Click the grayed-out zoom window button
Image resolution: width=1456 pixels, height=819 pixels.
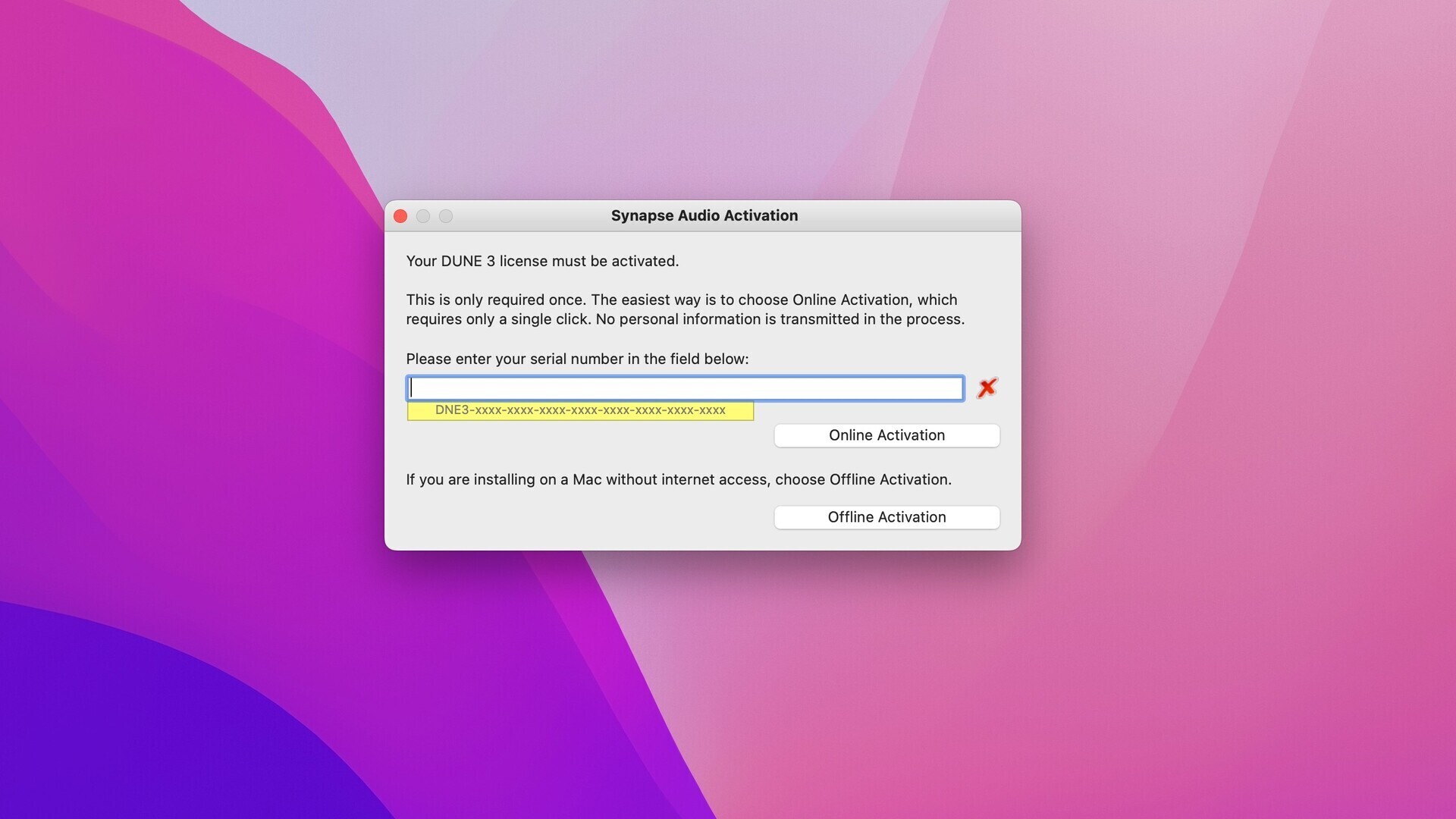(446, 216)
